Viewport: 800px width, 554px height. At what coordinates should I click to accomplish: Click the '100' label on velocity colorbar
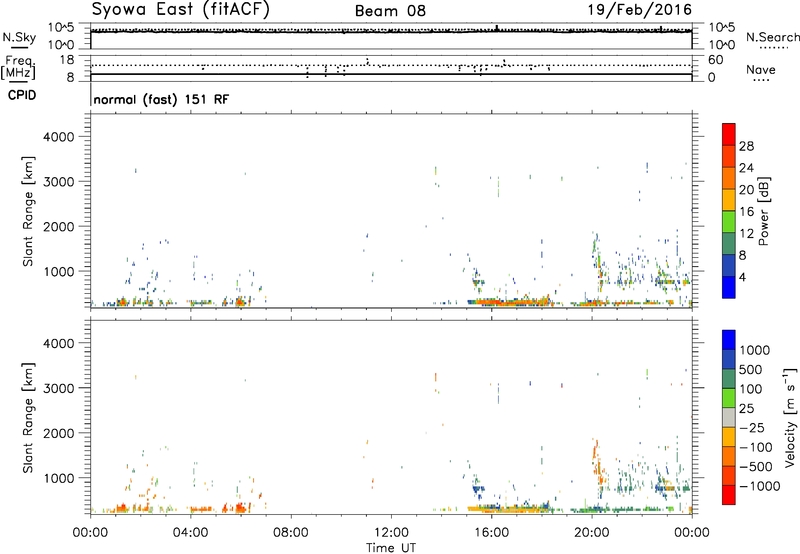pyautogui.click(x=751, y=389)
